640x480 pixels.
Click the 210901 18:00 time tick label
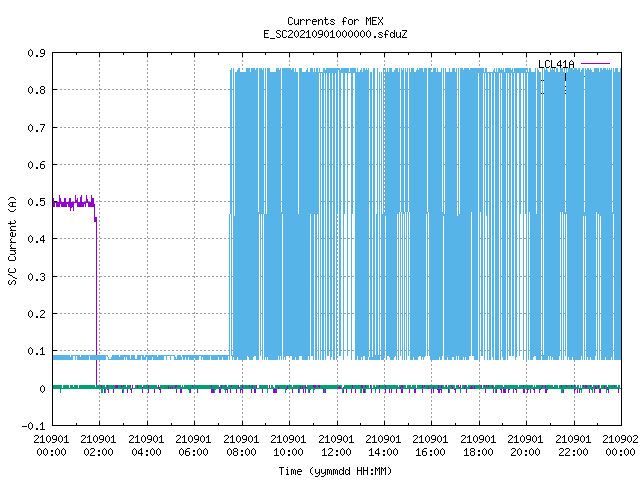tap(478, 446)
